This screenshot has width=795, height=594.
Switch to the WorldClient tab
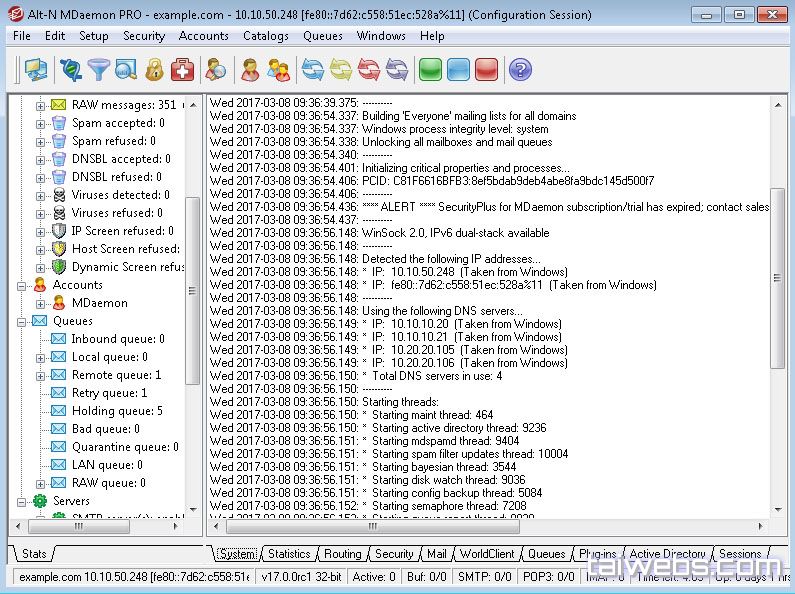487,554
